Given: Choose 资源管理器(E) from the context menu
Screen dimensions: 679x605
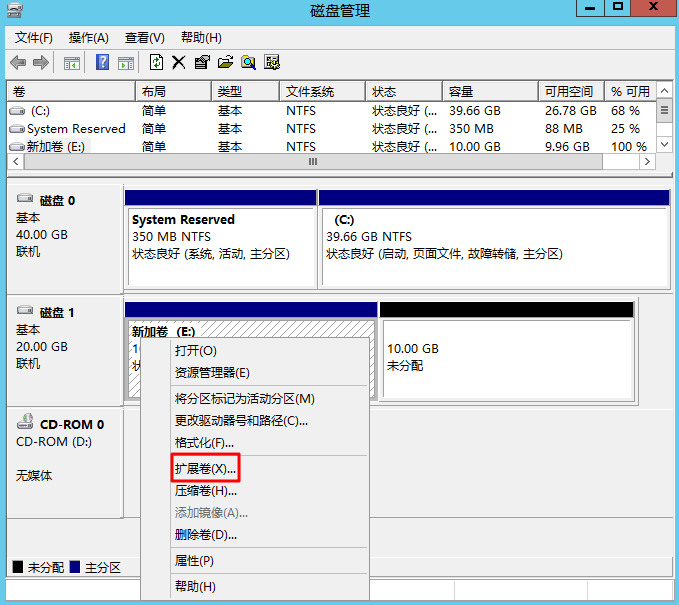Looking at the screenshot, I should click(x=269, y=372).
